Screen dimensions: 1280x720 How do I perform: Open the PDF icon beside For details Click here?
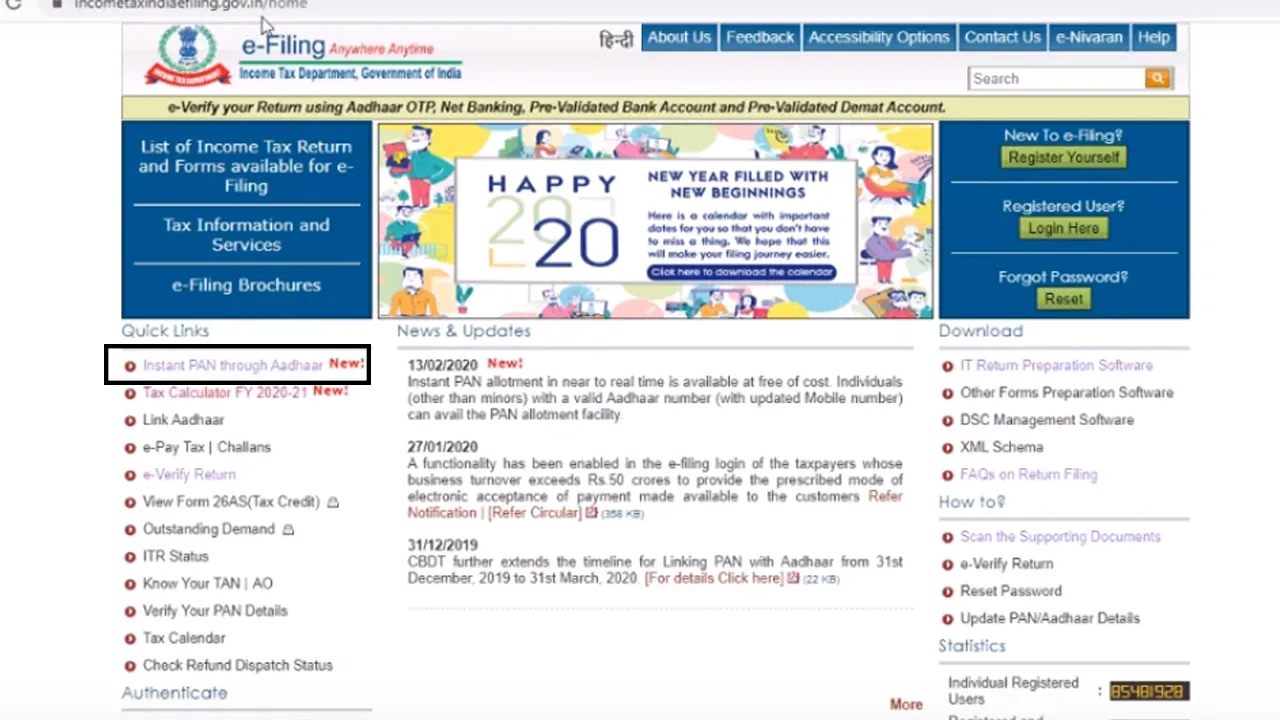point(794,578)
